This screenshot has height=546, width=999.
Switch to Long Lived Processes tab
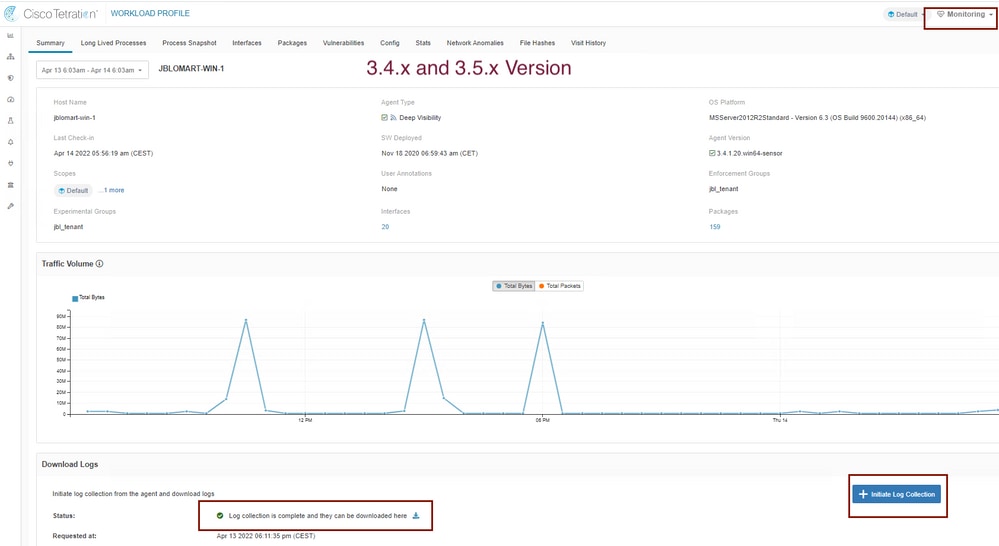(x=113, y=43)
